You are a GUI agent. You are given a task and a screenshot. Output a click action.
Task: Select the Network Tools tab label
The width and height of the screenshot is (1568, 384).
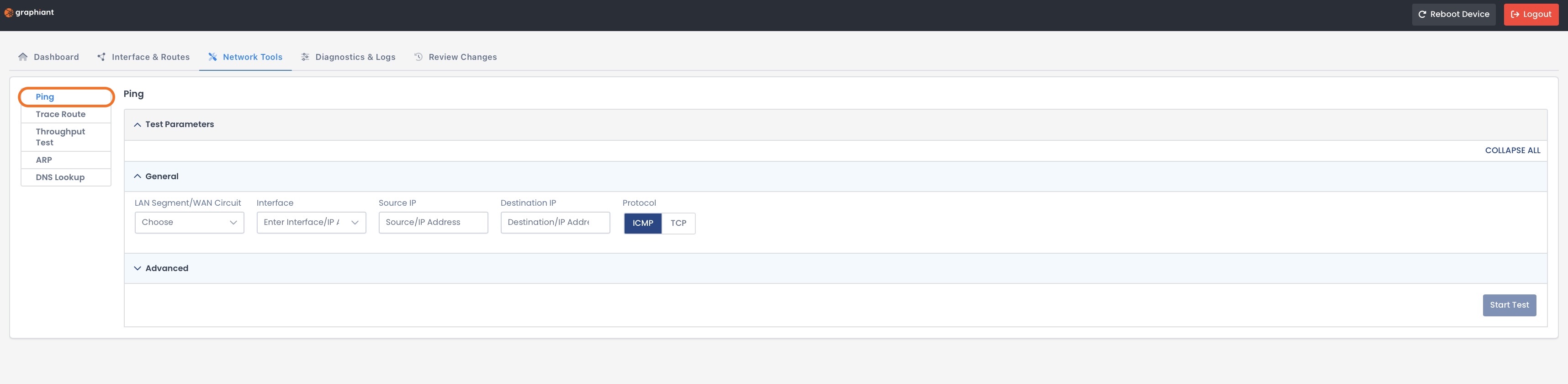253,57
